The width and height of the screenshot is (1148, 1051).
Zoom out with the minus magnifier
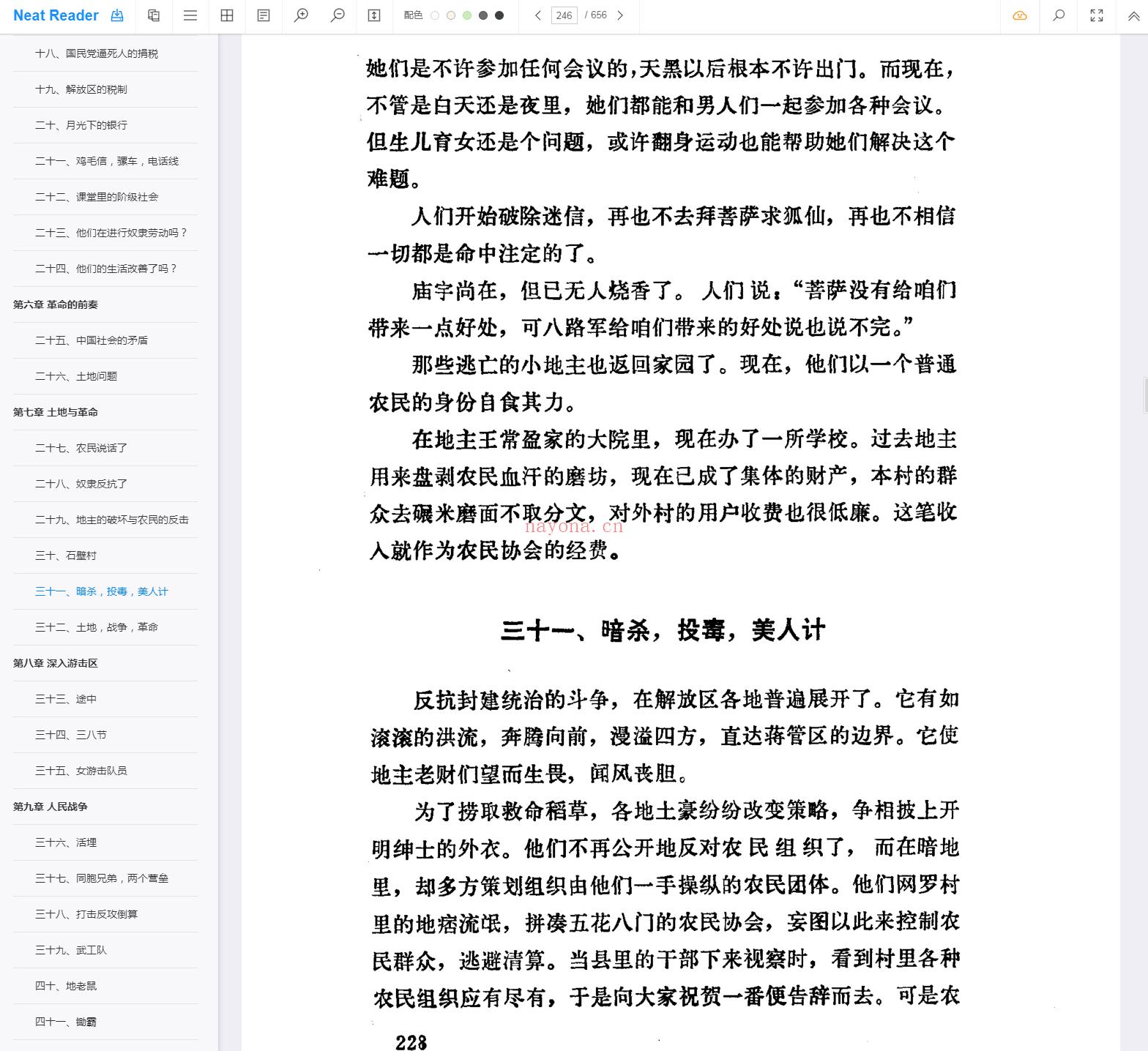coord(338,15)
